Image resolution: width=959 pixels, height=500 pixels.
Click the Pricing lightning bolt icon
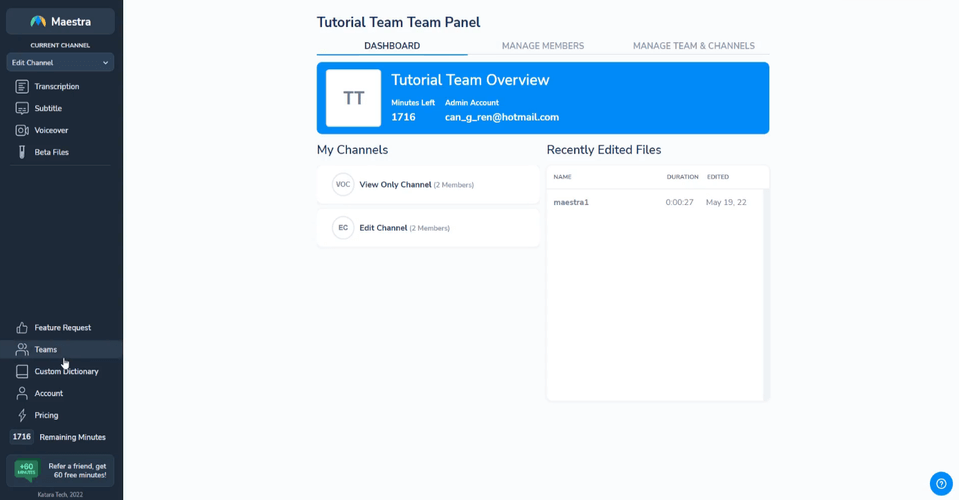pyautogui.click(x=22, y=416)
